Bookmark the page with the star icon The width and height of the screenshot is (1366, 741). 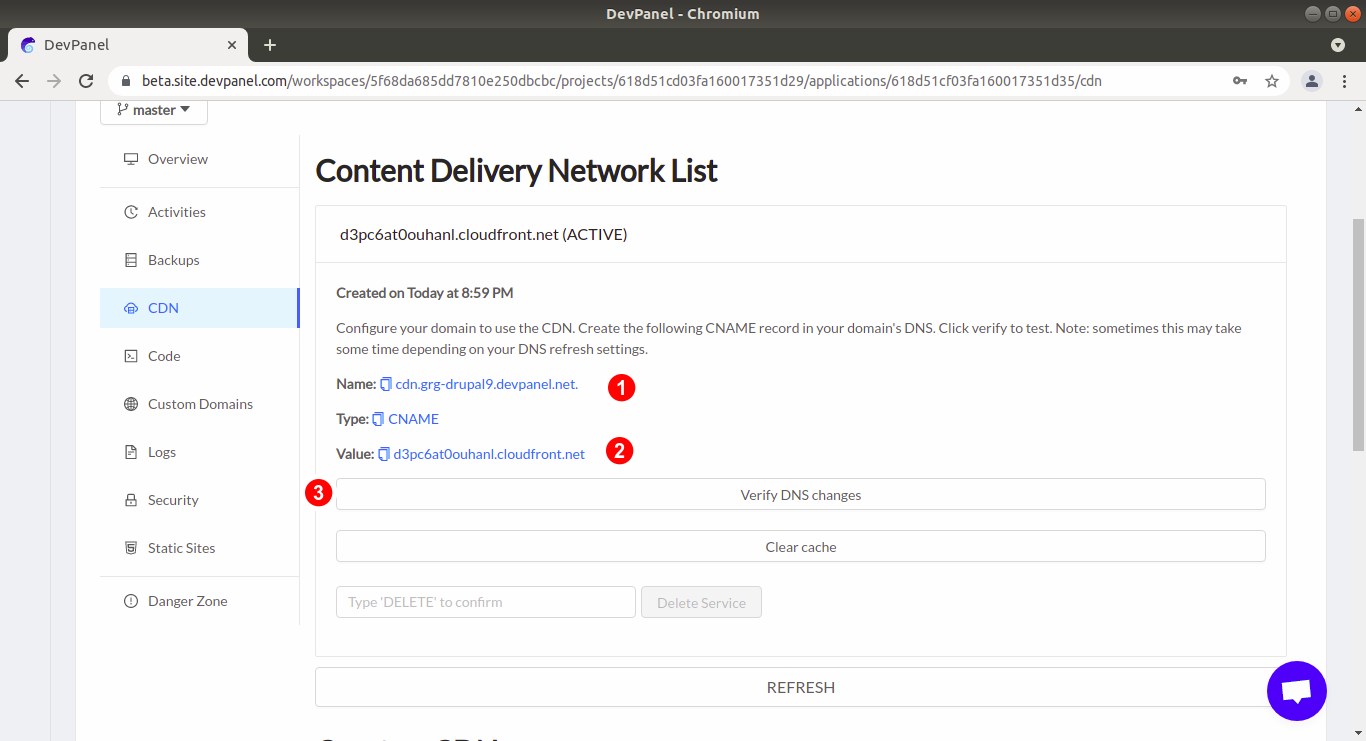[x=1271, y=81]
